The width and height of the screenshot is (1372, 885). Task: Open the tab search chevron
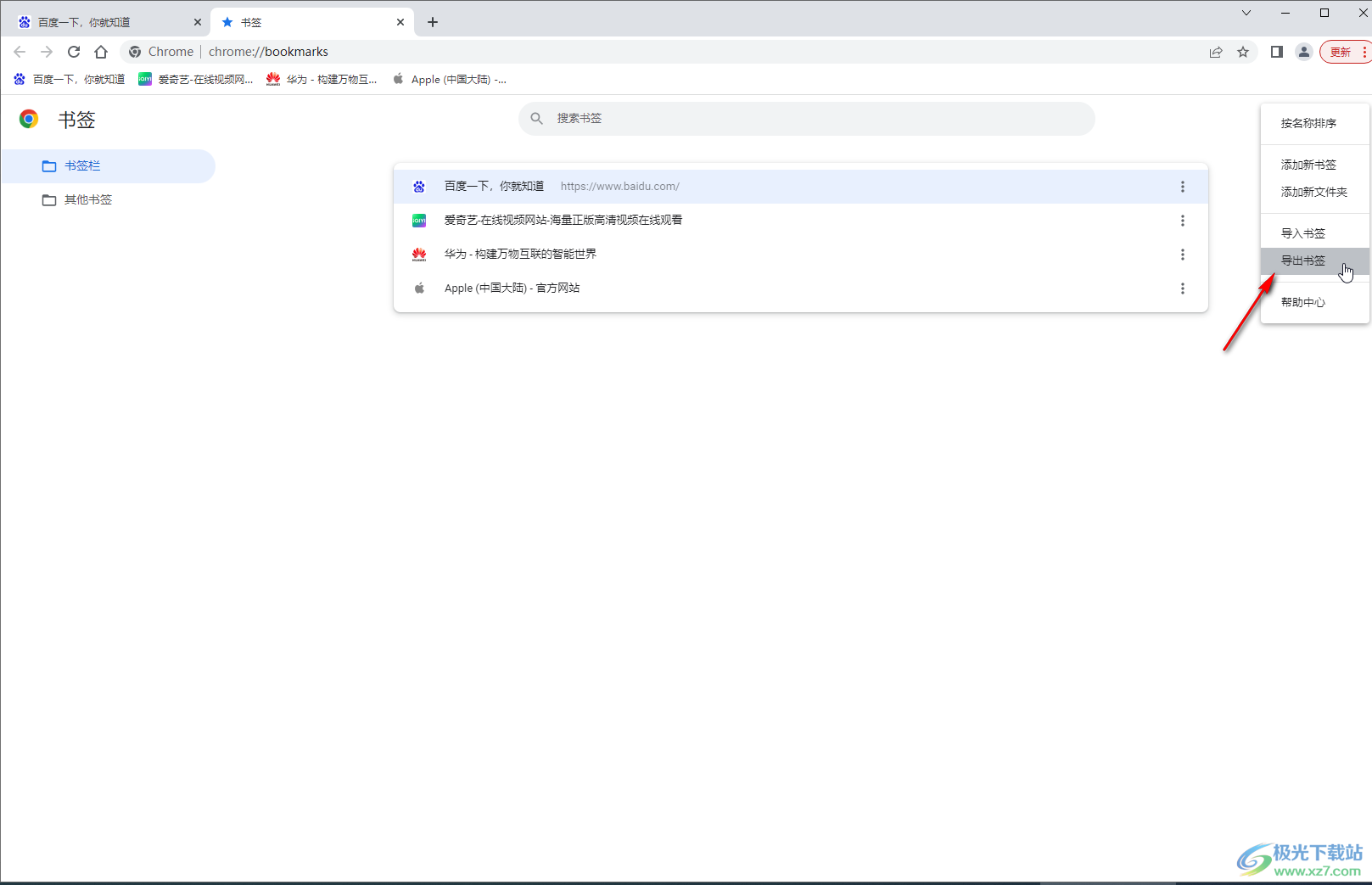(x=1246, y=13)
